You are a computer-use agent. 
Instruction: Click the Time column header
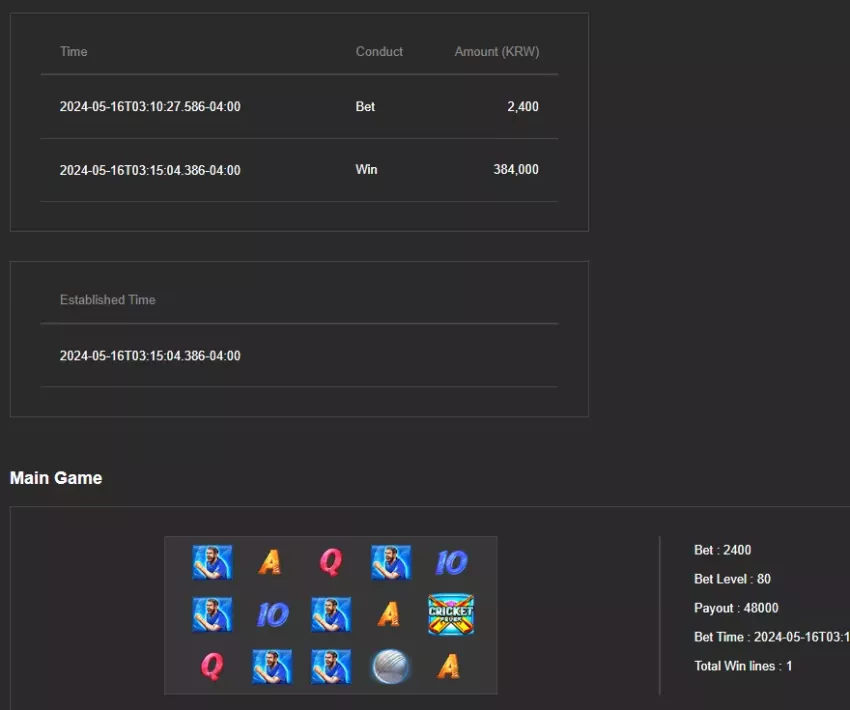(74, 51)
